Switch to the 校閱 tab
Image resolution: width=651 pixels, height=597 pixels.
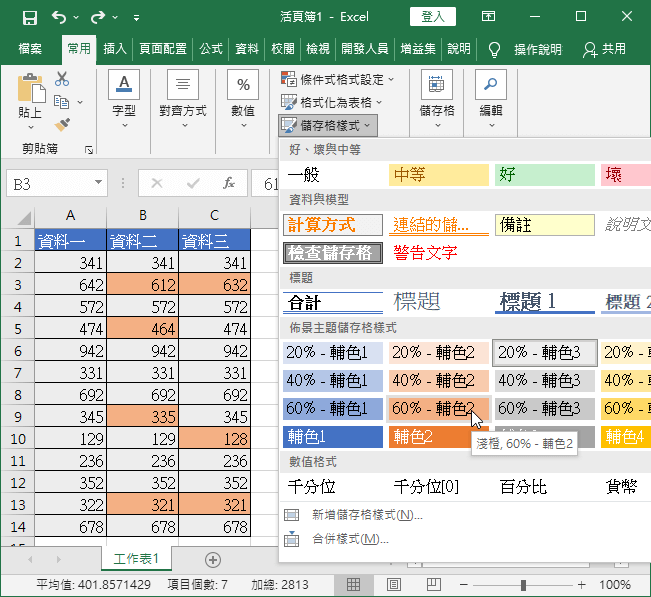click(282, 49)
